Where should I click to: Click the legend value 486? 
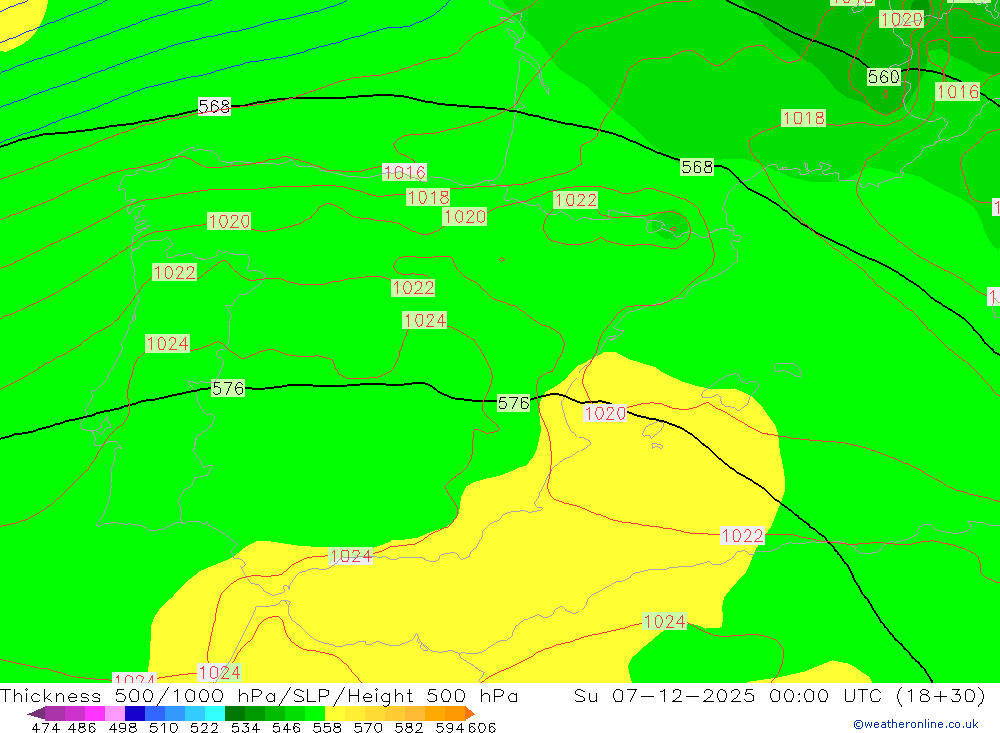coord(82,727)
